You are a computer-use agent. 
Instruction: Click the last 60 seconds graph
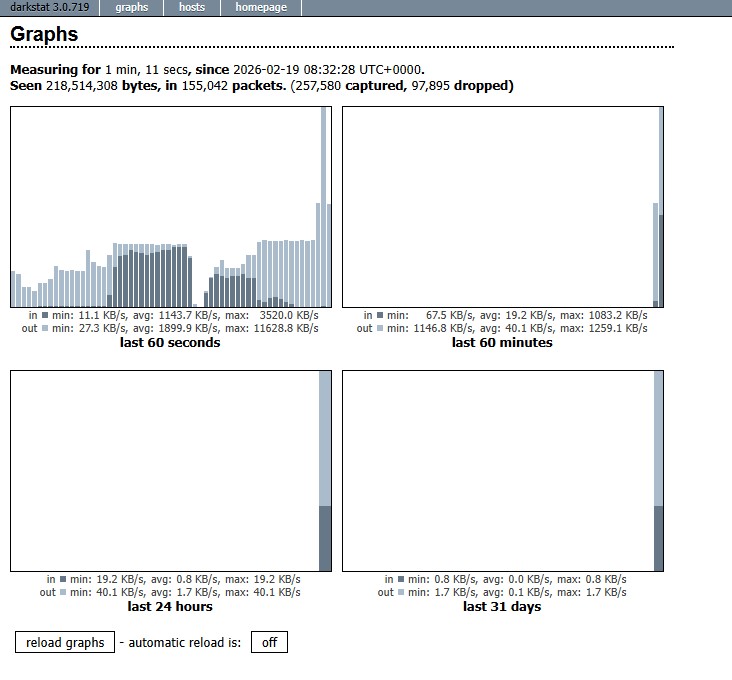[x=170, y=207]
